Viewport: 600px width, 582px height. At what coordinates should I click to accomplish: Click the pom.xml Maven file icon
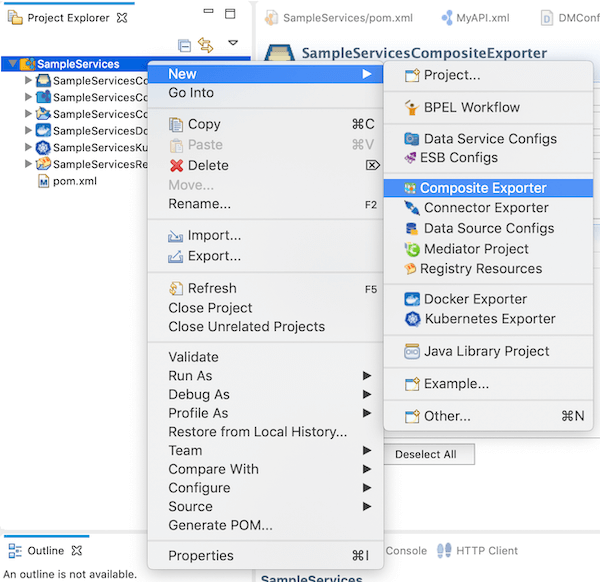[x=44, y=181]
